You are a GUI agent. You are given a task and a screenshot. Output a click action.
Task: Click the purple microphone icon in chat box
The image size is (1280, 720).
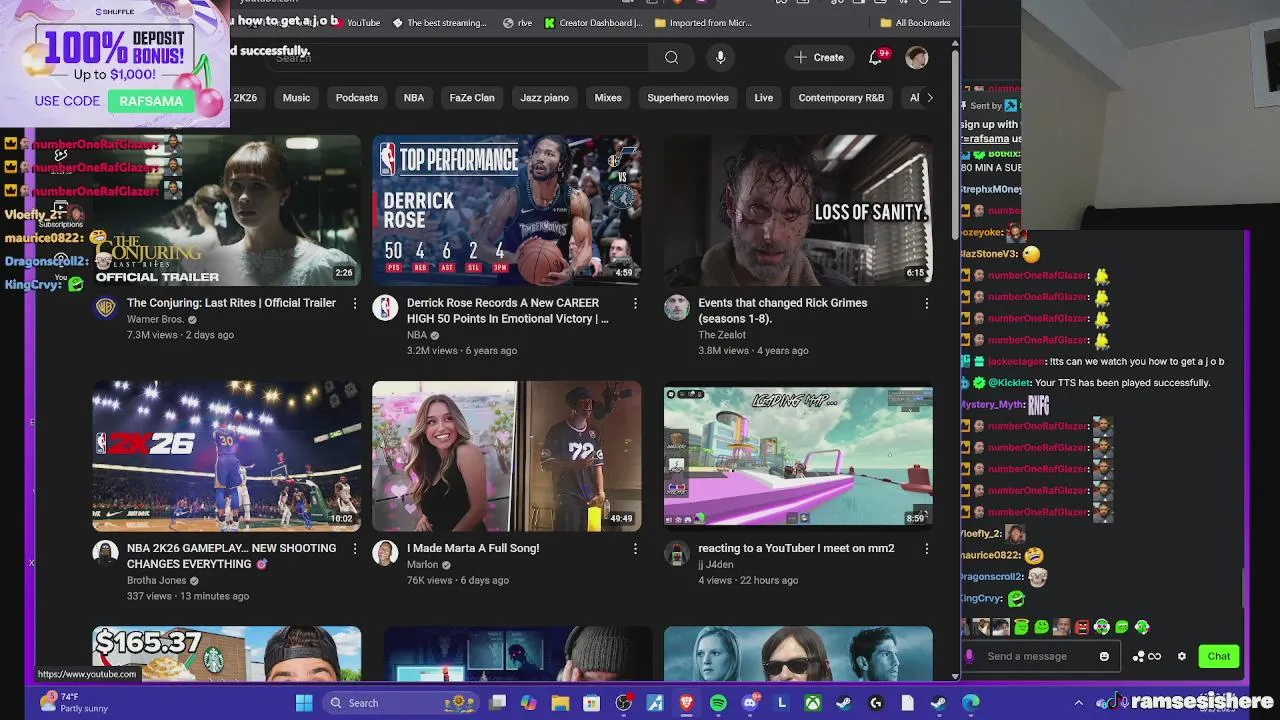969,657
